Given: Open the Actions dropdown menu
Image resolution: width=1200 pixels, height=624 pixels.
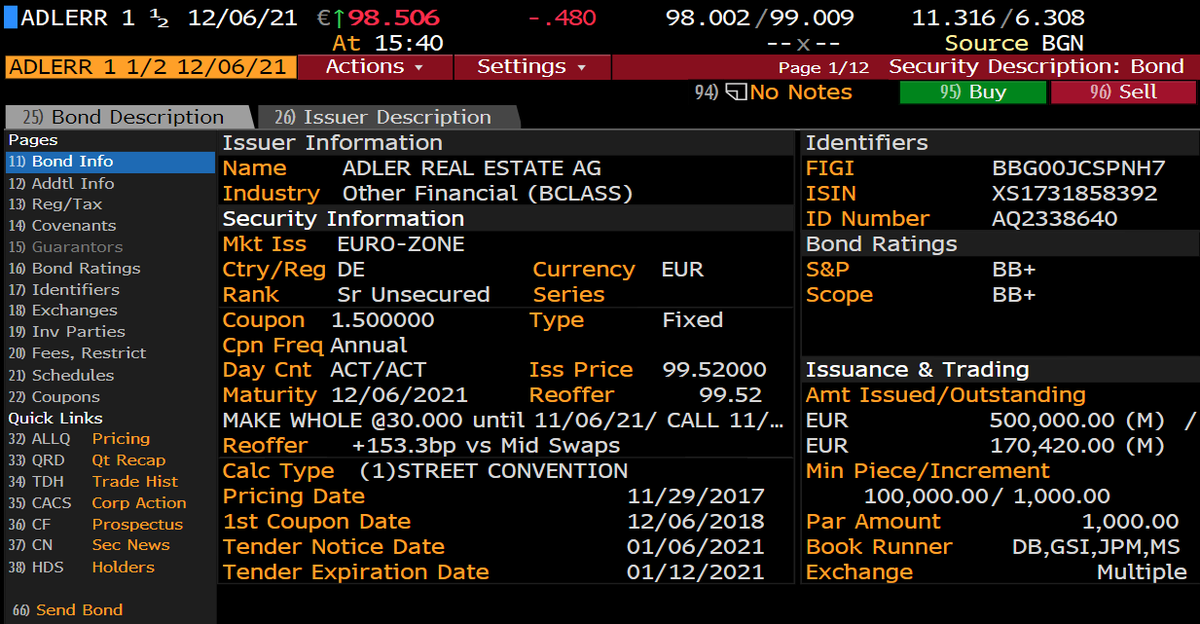Looking at the screenshot, I should click(375, 67).
